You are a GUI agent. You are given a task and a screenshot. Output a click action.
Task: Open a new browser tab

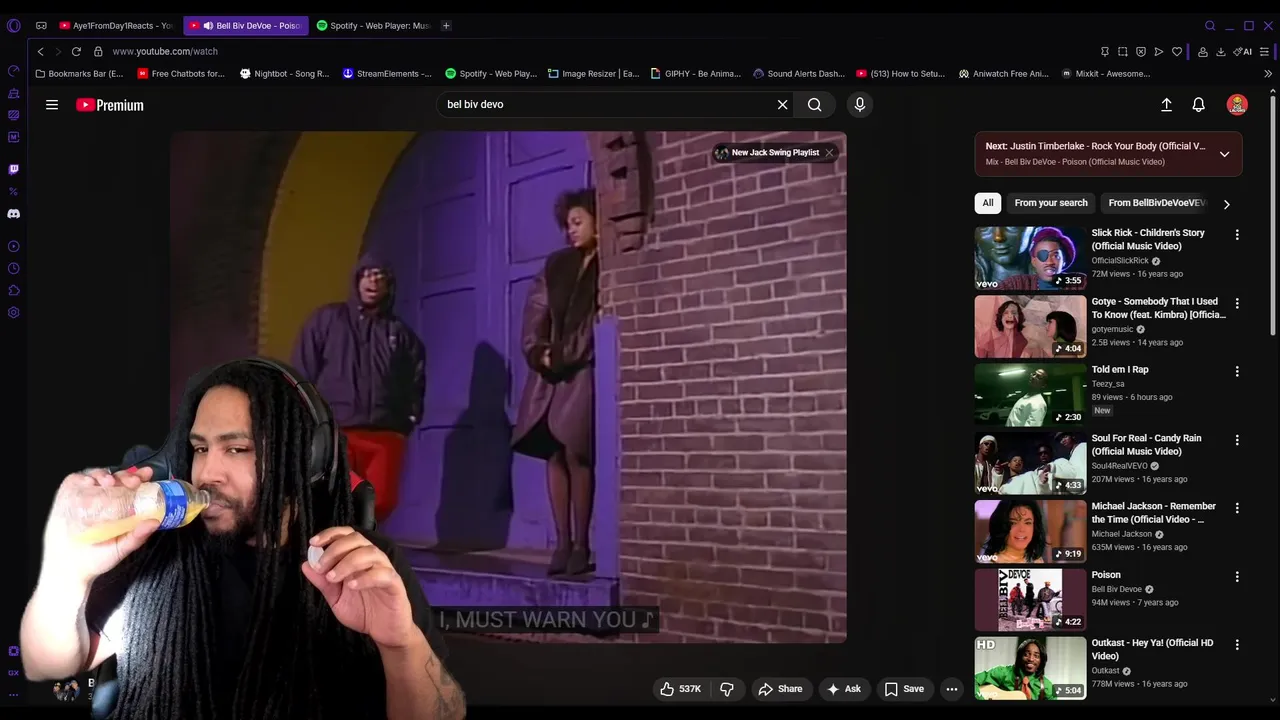446,25
